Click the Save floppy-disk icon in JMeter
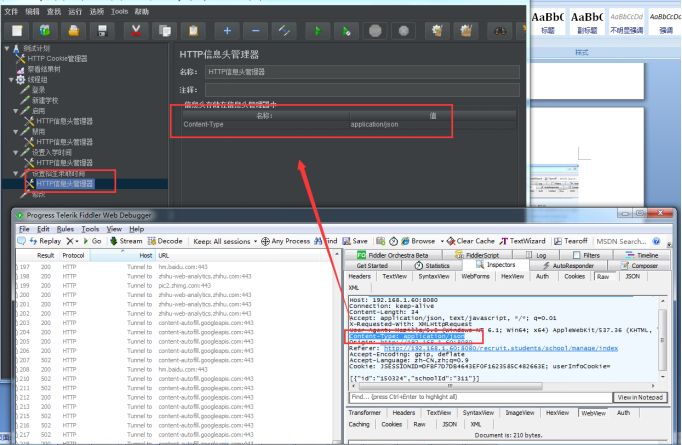The image size is (682, 445). point(103,31)
